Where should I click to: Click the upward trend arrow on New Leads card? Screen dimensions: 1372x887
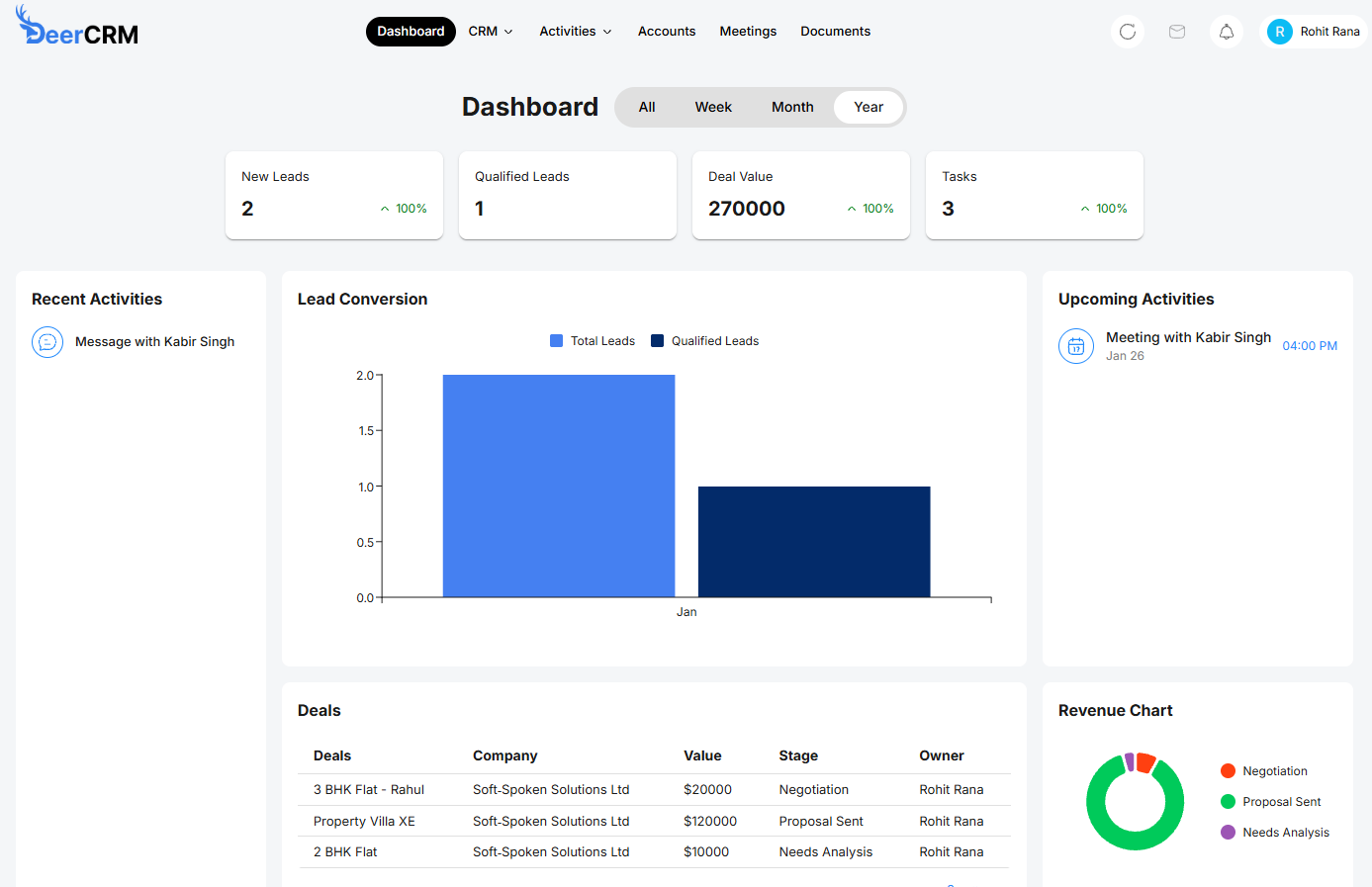click(x=384, y=209)
